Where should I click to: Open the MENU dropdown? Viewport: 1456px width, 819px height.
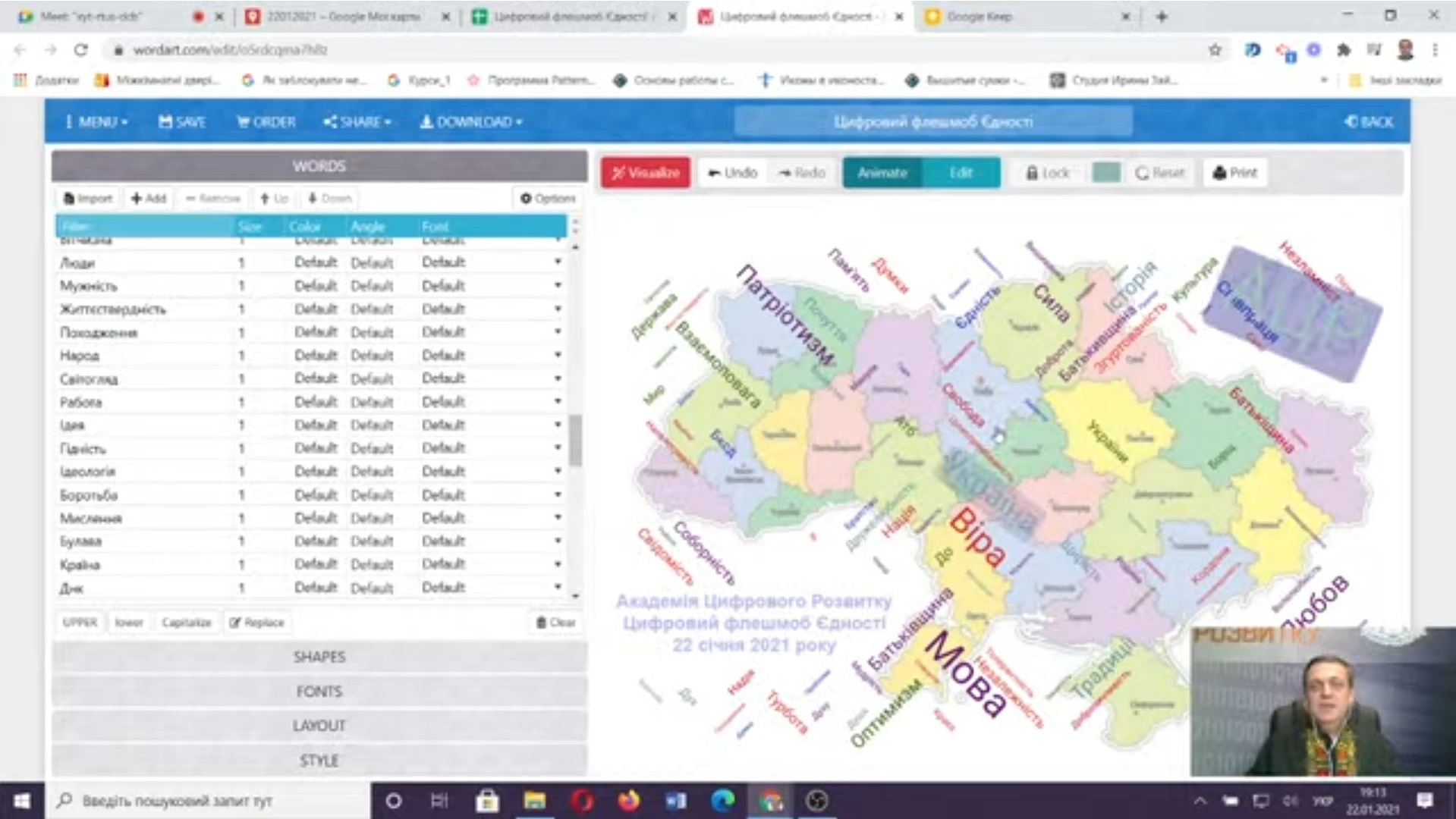click(x=96, y=122)
